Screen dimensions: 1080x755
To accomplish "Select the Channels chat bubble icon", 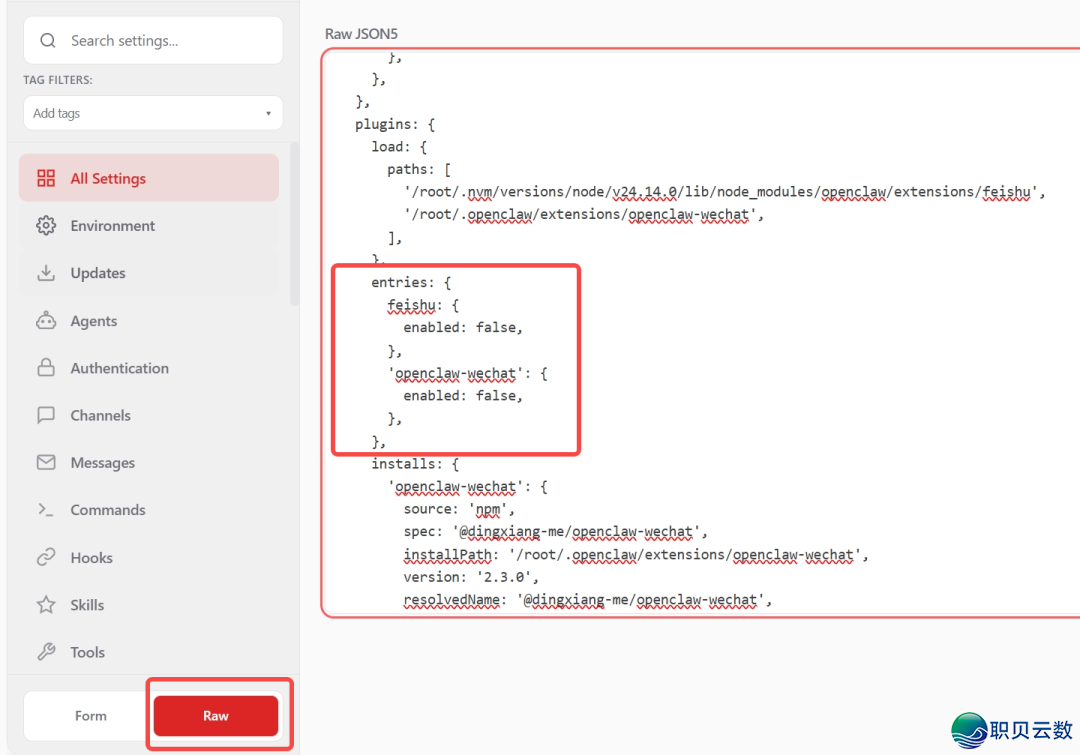I will pyautogui.click(x=46, y=415).
